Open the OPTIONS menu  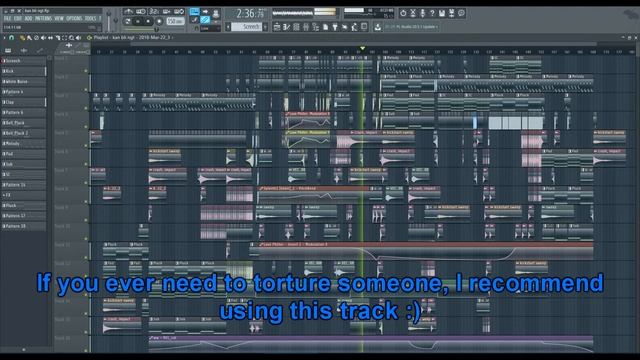74,18
